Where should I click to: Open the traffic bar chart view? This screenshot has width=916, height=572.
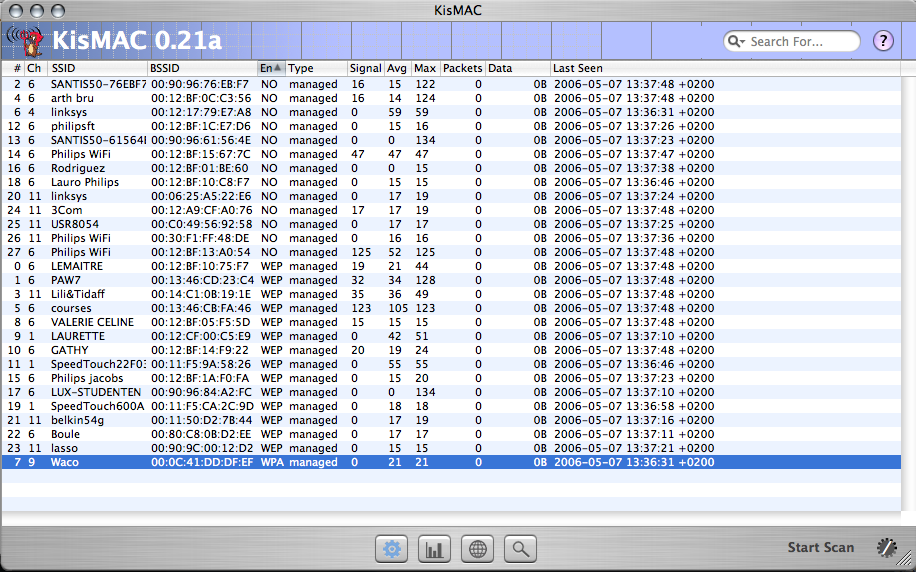(435, 548)
